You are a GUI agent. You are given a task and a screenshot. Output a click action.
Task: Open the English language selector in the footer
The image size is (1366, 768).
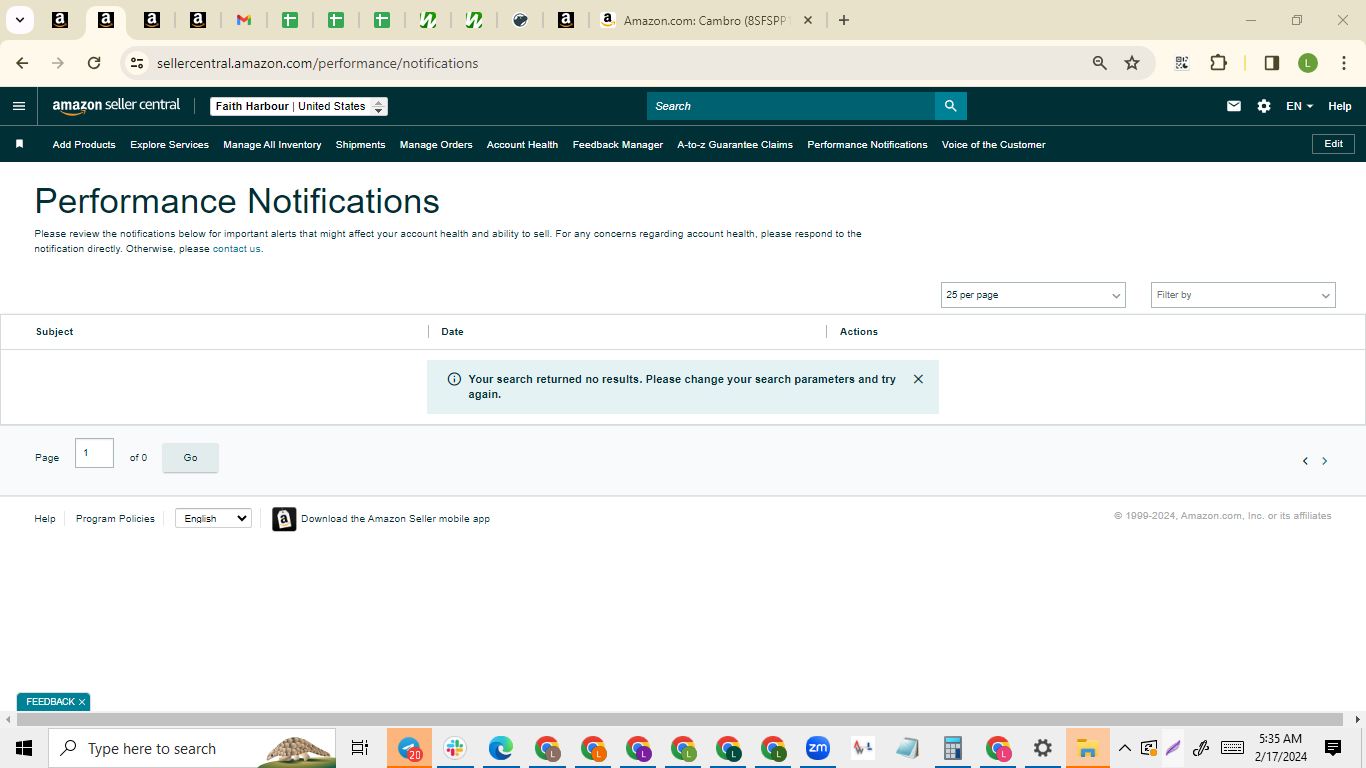213,519
